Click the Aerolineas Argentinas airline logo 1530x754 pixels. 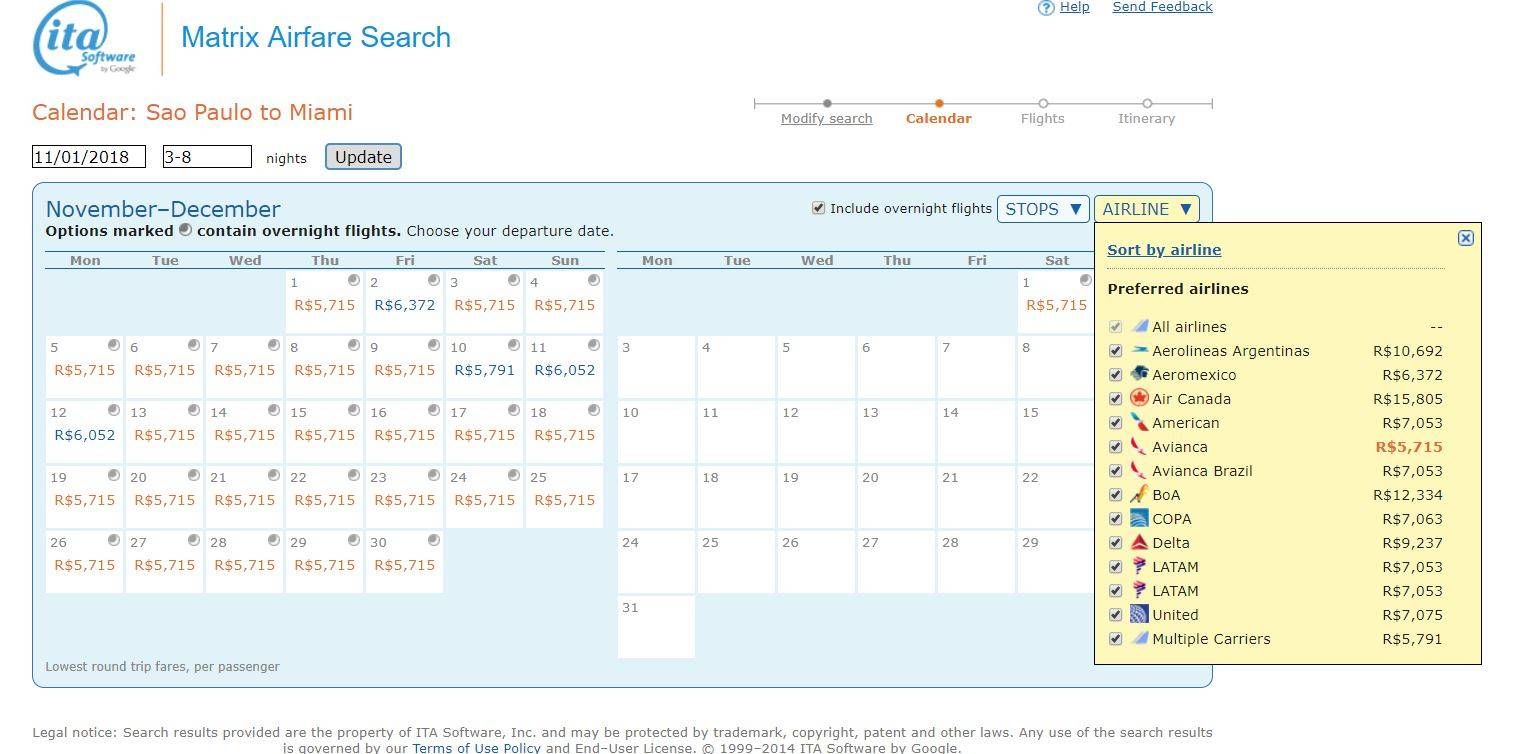[x=1139, y=351]
